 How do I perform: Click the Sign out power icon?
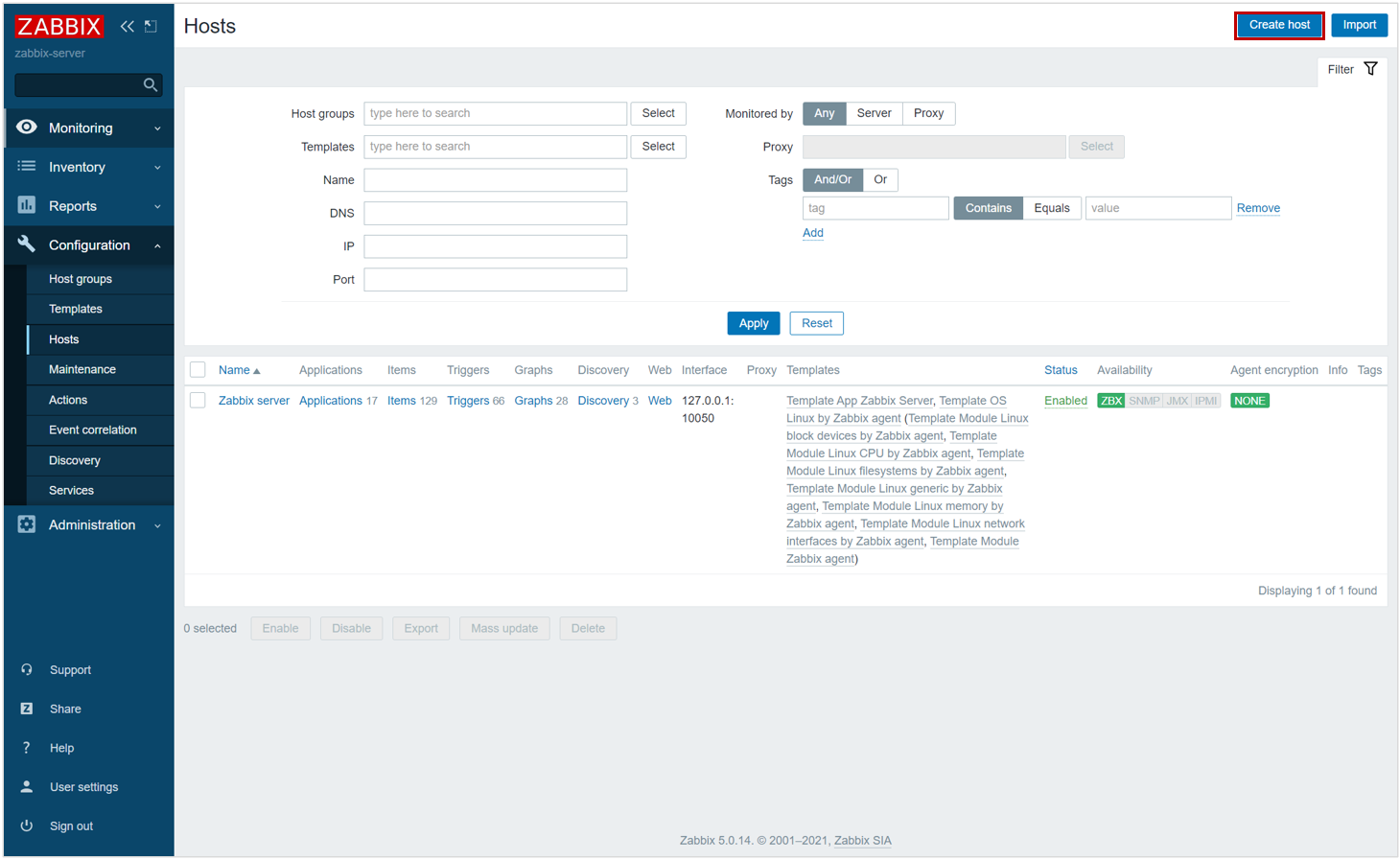coord(27,825)
